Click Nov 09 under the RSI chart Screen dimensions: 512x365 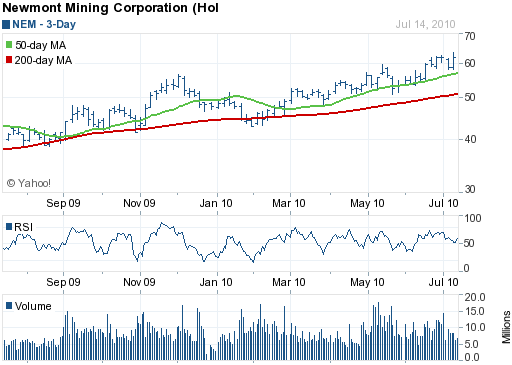(x=139, y=282)
